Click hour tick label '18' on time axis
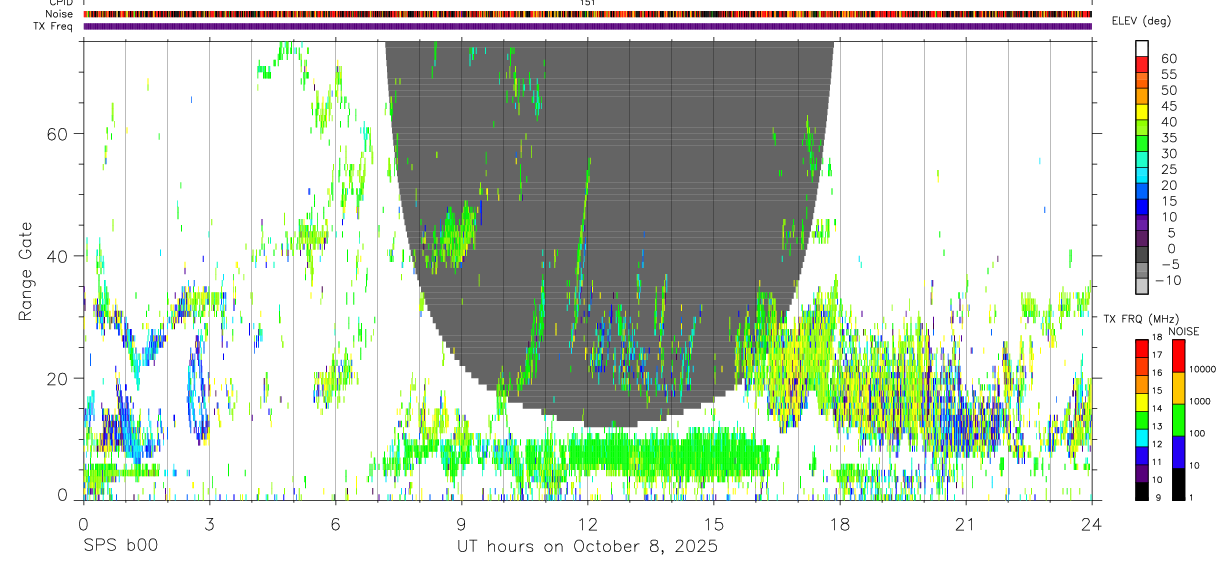This screenshot has width=1228, height=567. (x=840, y=523)
